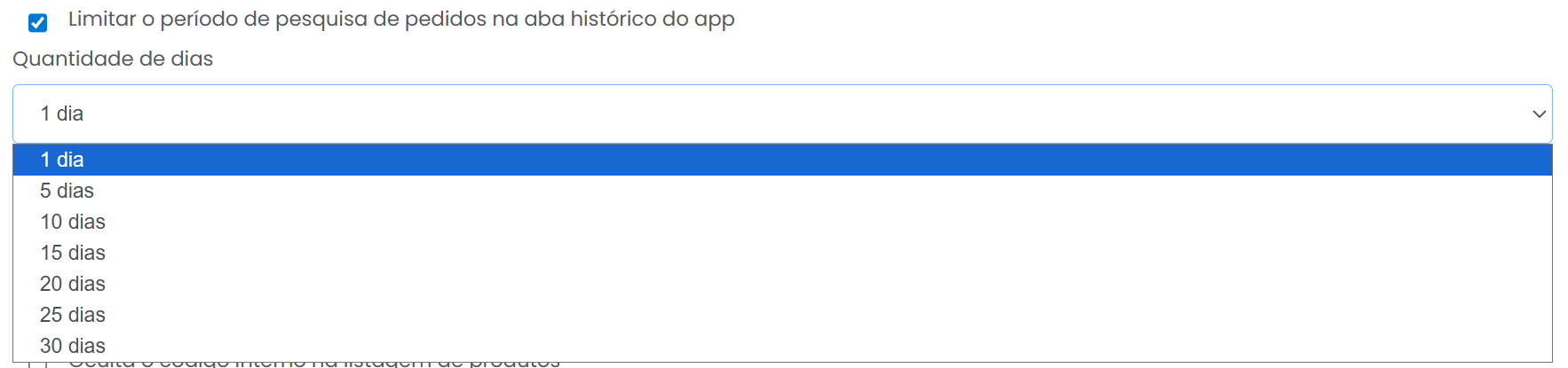Select the highlighted 1 dia option
The height and width of the screenshot is (368, 1568).
[62, 160]
